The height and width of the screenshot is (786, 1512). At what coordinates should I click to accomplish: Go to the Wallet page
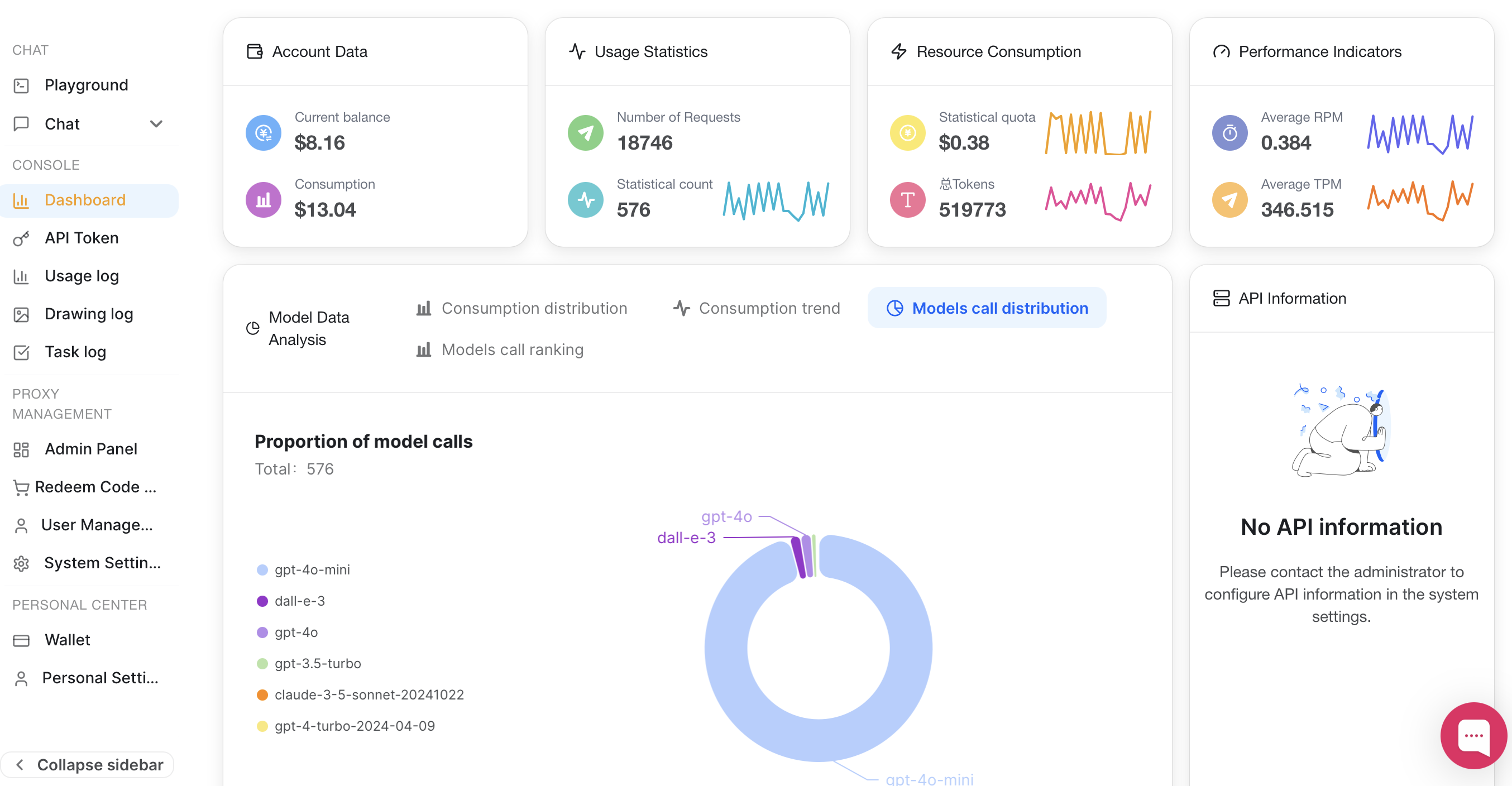pos(67,640)
